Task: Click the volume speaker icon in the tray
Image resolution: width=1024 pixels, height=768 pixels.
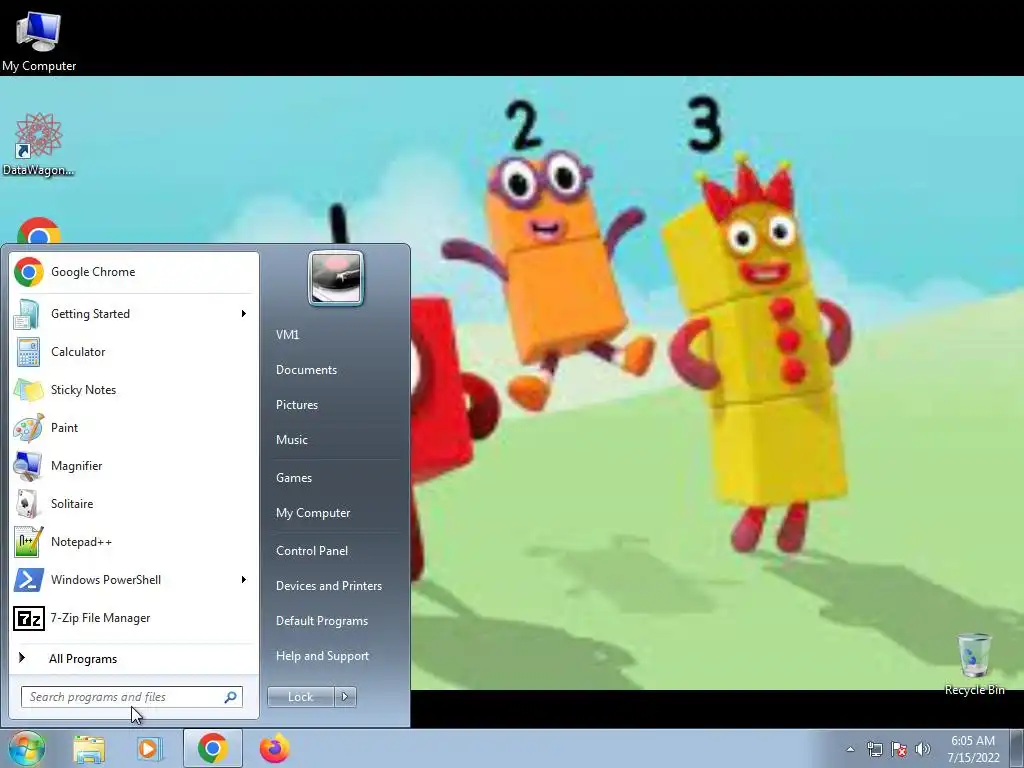Action: [x=923, y=749]
